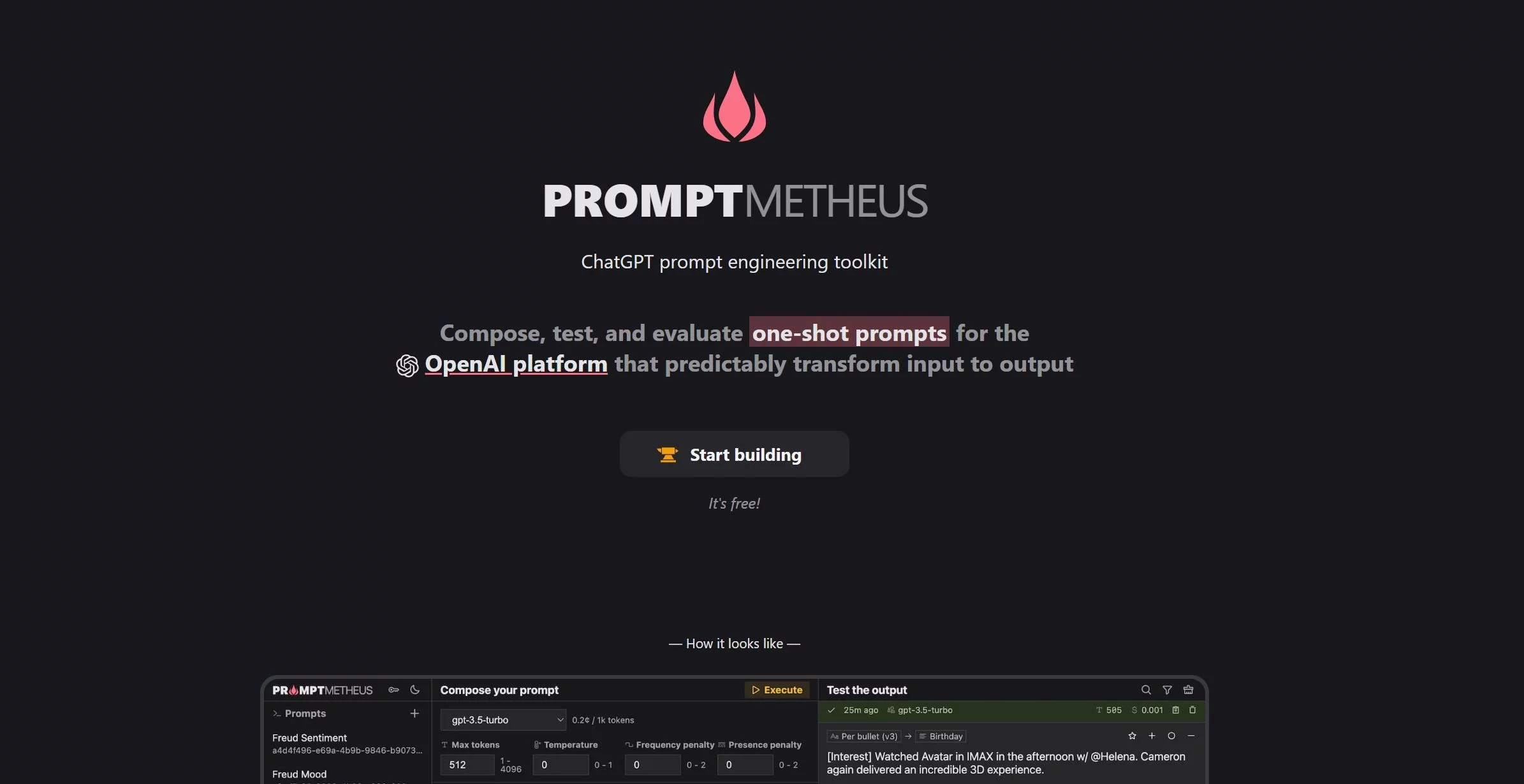Enable the presence penalty checkbox control
Screen dimensions: 1524x784
tap(721, 745)
